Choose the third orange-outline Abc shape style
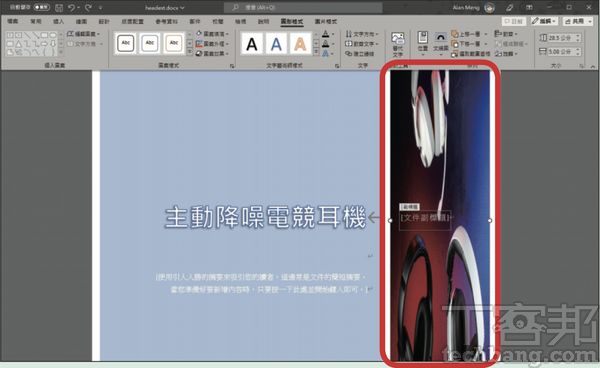 coord(174,43)
